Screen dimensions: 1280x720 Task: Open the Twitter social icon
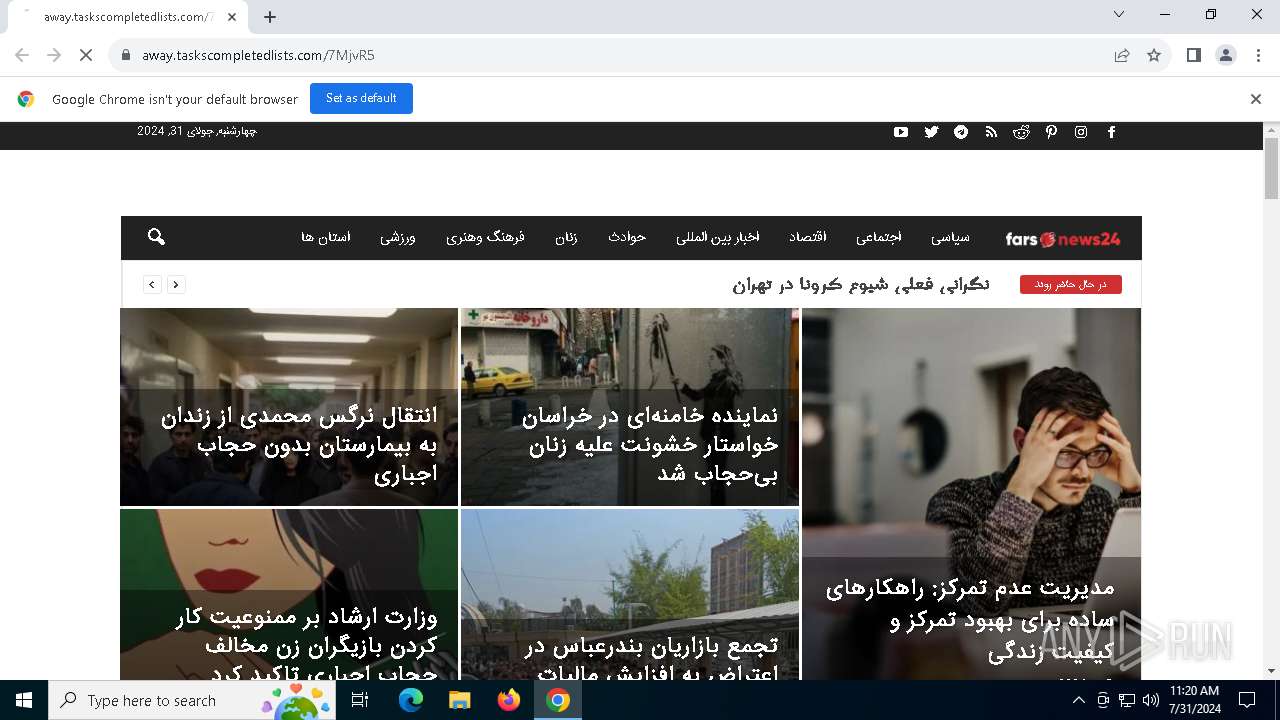point(931,132)
